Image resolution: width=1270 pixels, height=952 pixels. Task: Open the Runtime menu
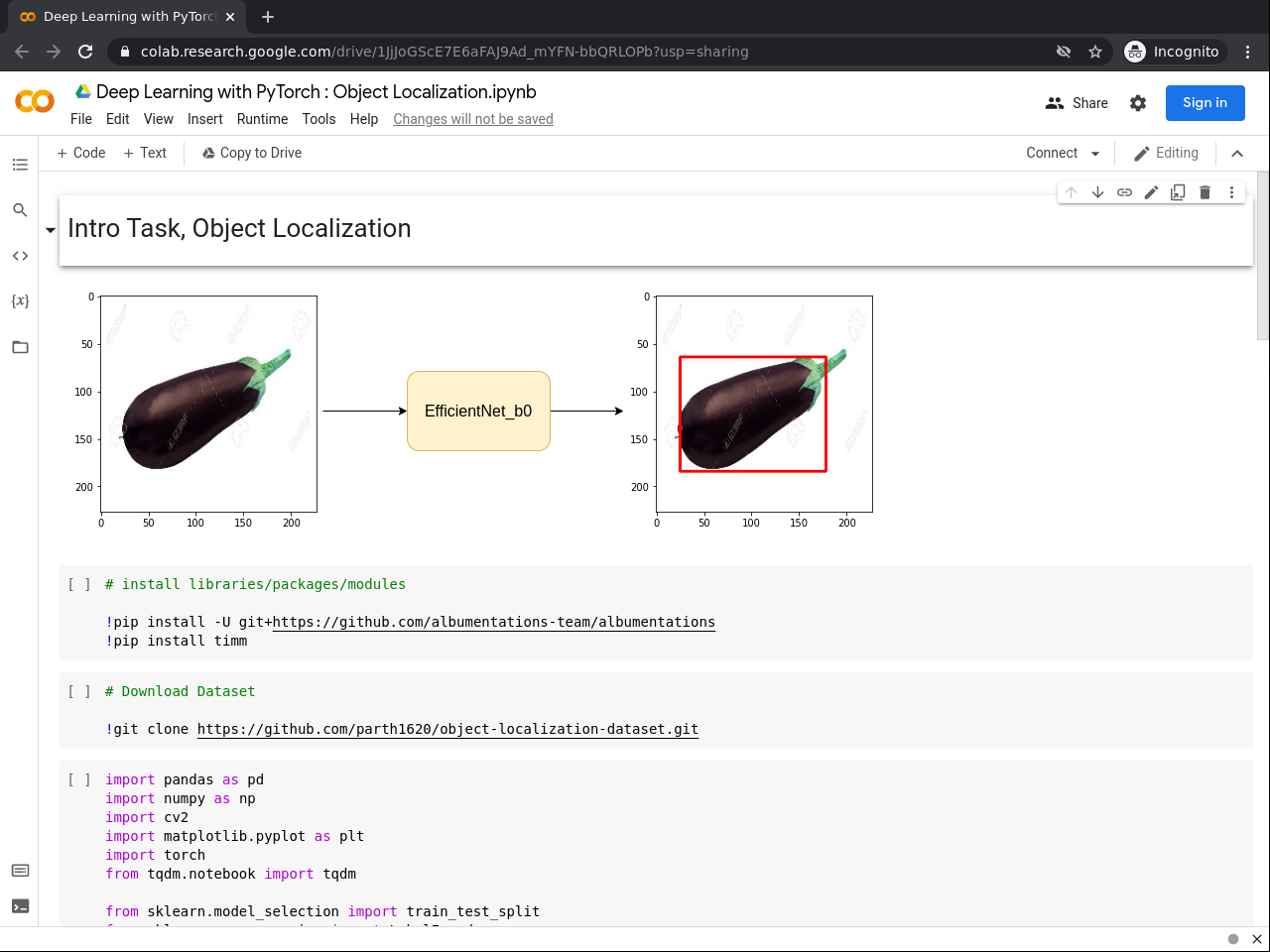(x=262, y=119)
